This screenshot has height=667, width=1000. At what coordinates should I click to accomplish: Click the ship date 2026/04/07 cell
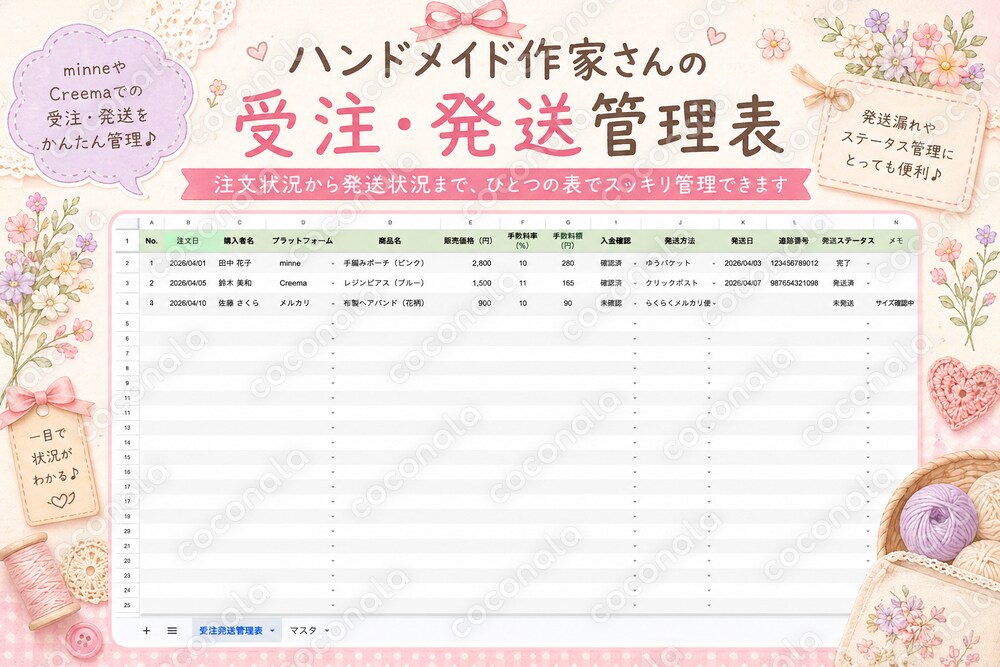pos(742,283)
